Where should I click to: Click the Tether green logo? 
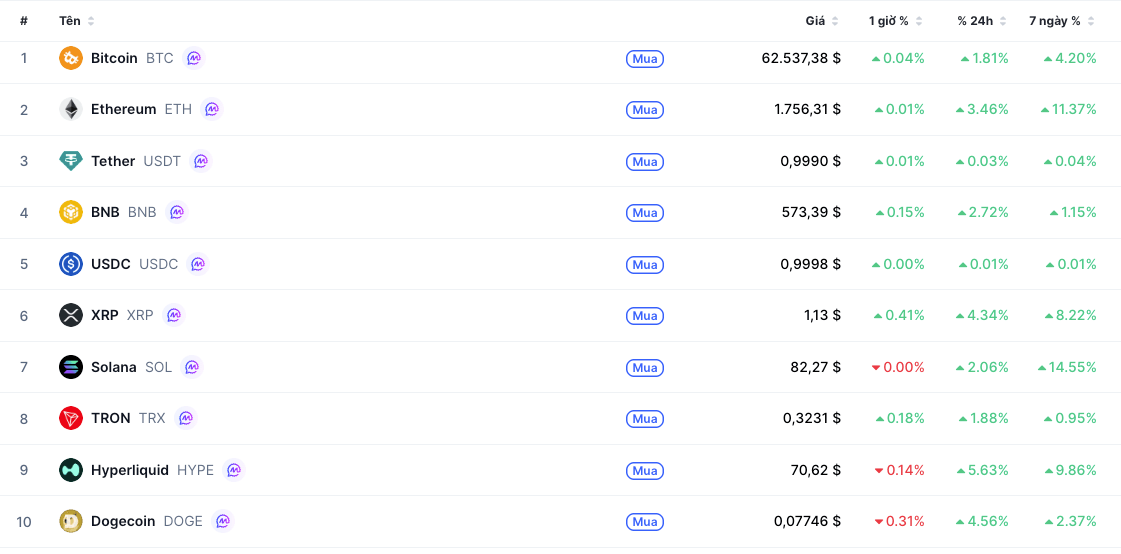coord(71,161)
